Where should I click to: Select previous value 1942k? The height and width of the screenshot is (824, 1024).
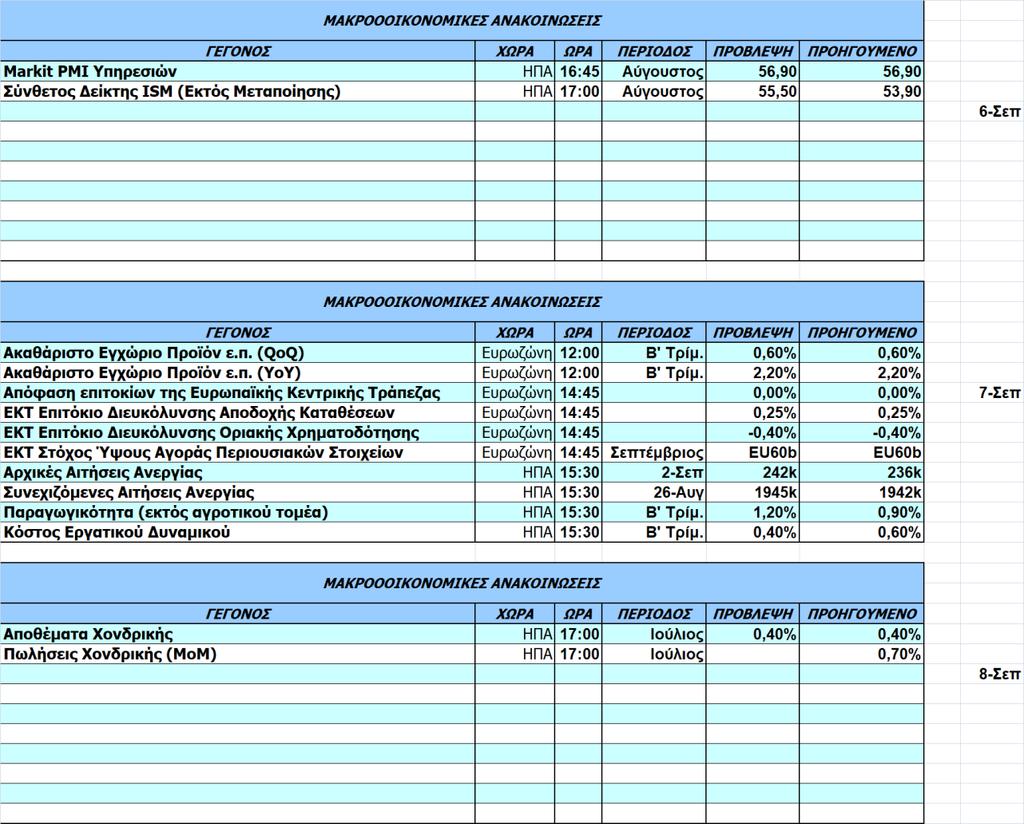(861, 492)
